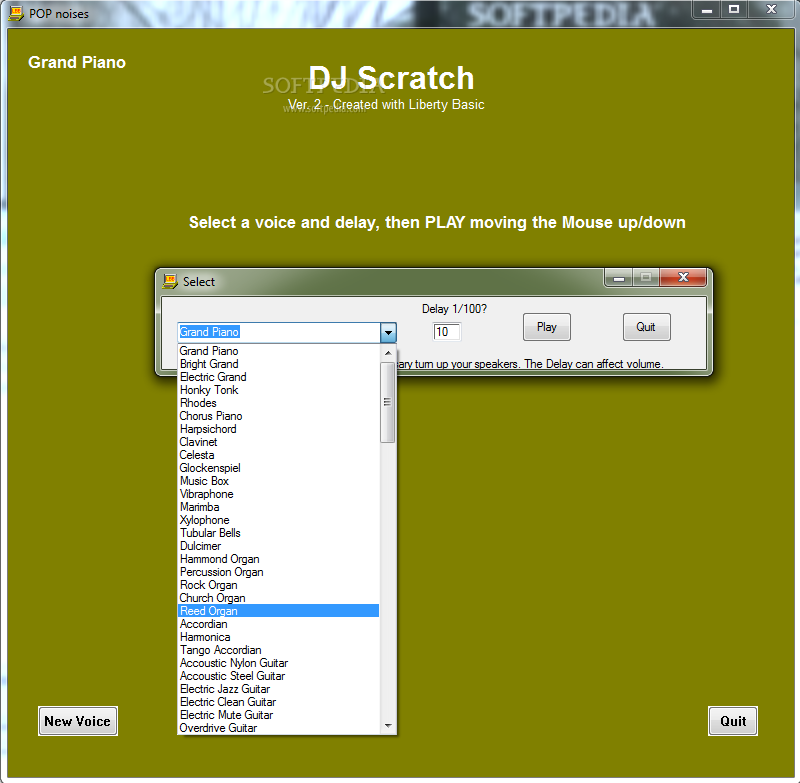Image resolution: width=800 pixels, height=783 pixels.
Task: Choose Dulcimer from the list
Action: click(x=279, y=546)
